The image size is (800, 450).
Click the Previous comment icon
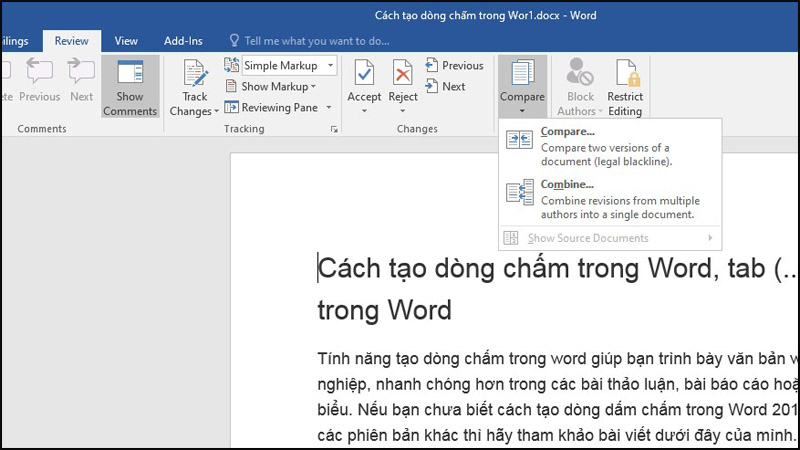39,72
